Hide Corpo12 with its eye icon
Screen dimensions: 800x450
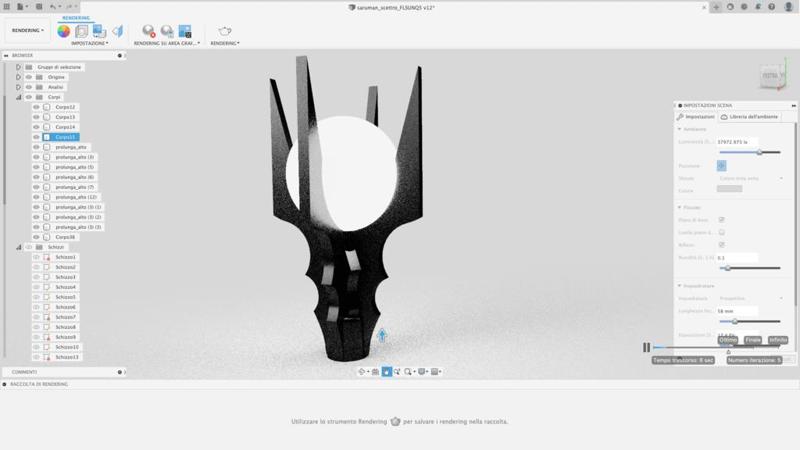pyautogui.click(x=36, y=107)
